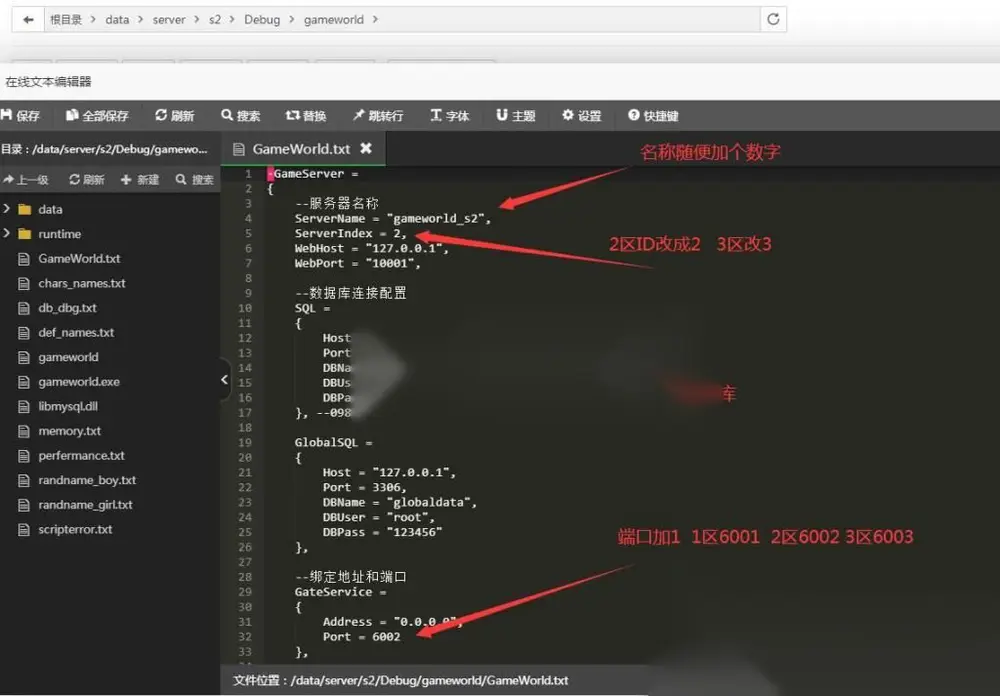1000x696 pixels.
Task: Create a new file with 新建
Action: [x=140, y=180]
